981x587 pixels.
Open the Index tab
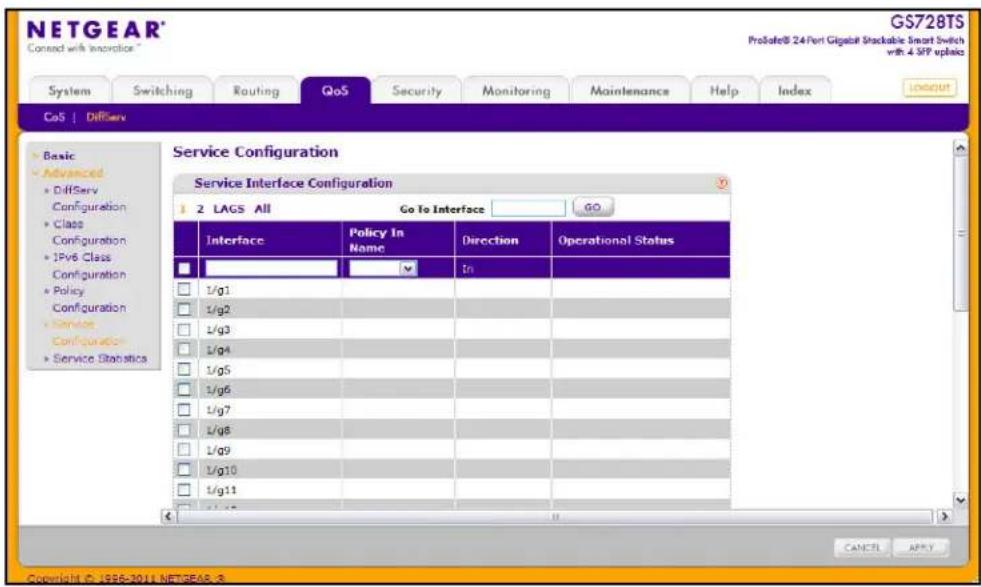tap(795, 91)
